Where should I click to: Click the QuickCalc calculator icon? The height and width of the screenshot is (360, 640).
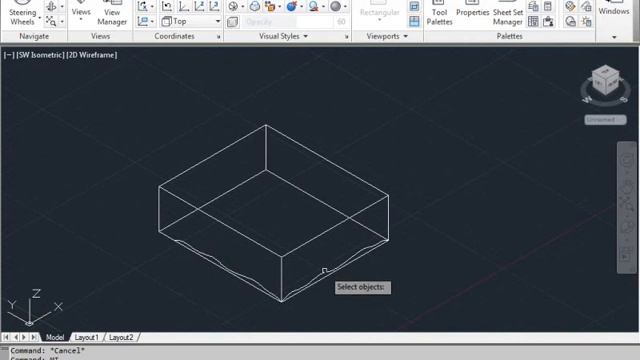(x=548, y=6)
